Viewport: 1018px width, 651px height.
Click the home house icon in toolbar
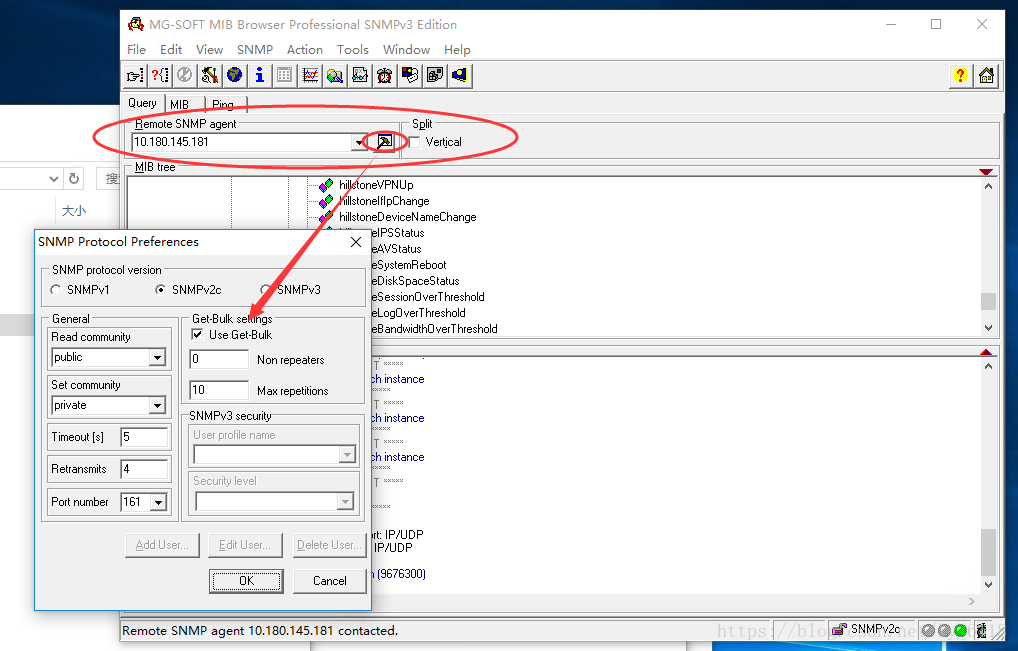[x=986, y=75]
